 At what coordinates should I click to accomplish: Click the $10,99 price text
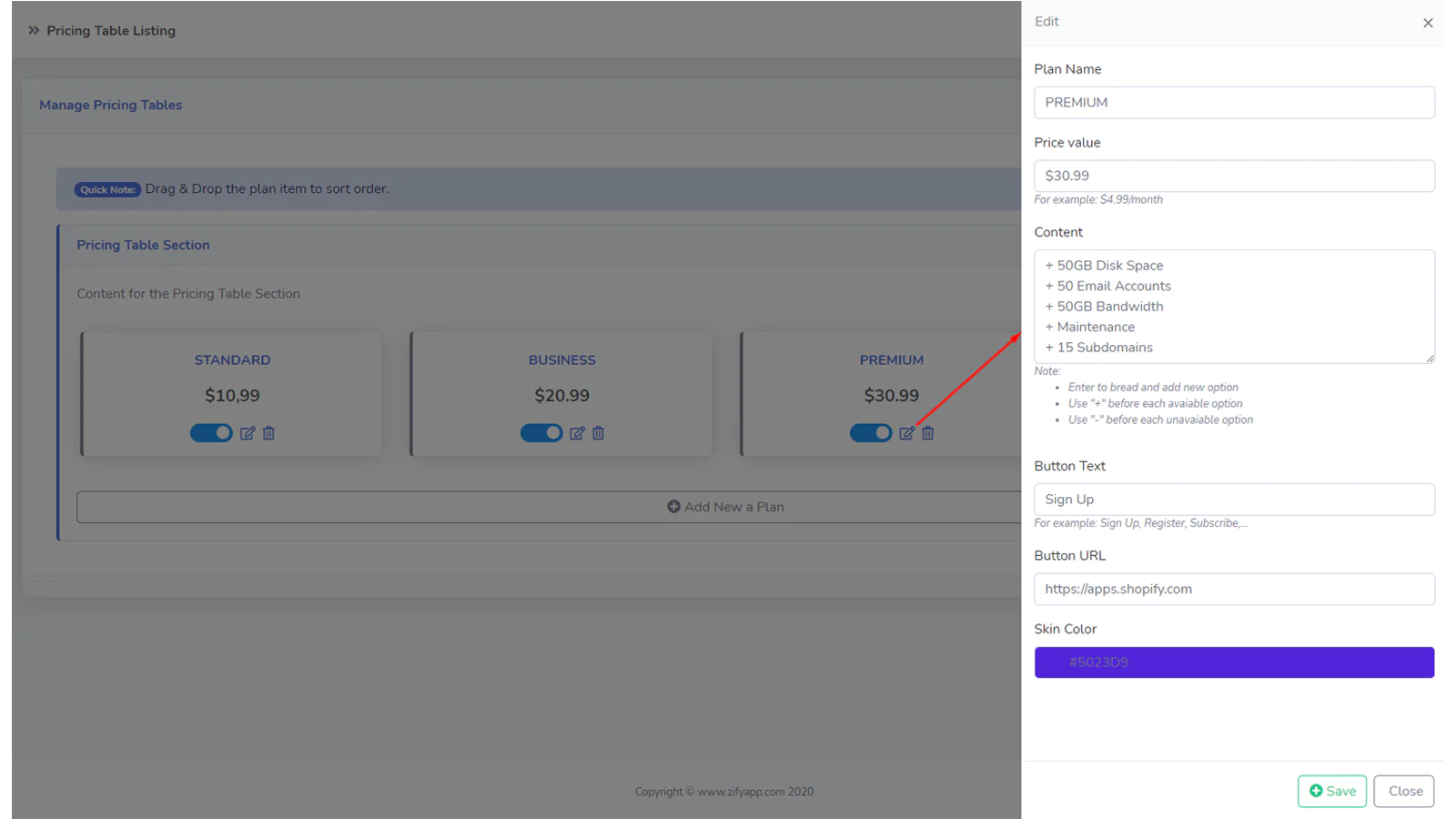(232, 396)
